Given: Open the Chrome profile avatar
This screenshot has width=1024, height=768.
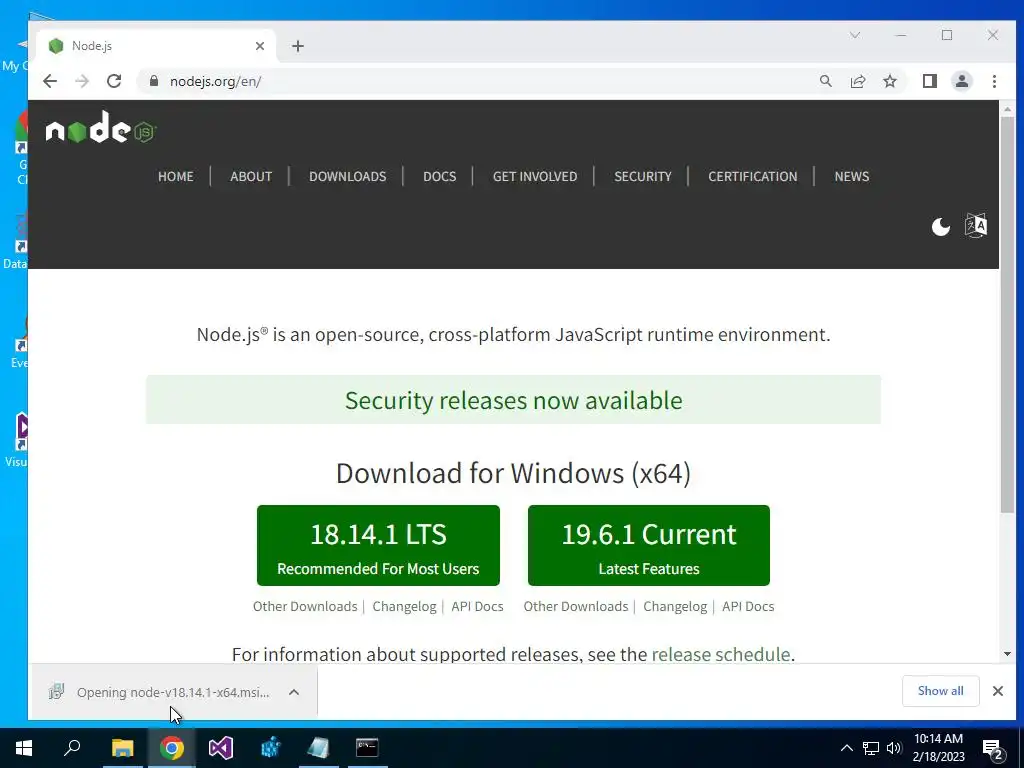Looking at the screenshot, I should [961, 81].
